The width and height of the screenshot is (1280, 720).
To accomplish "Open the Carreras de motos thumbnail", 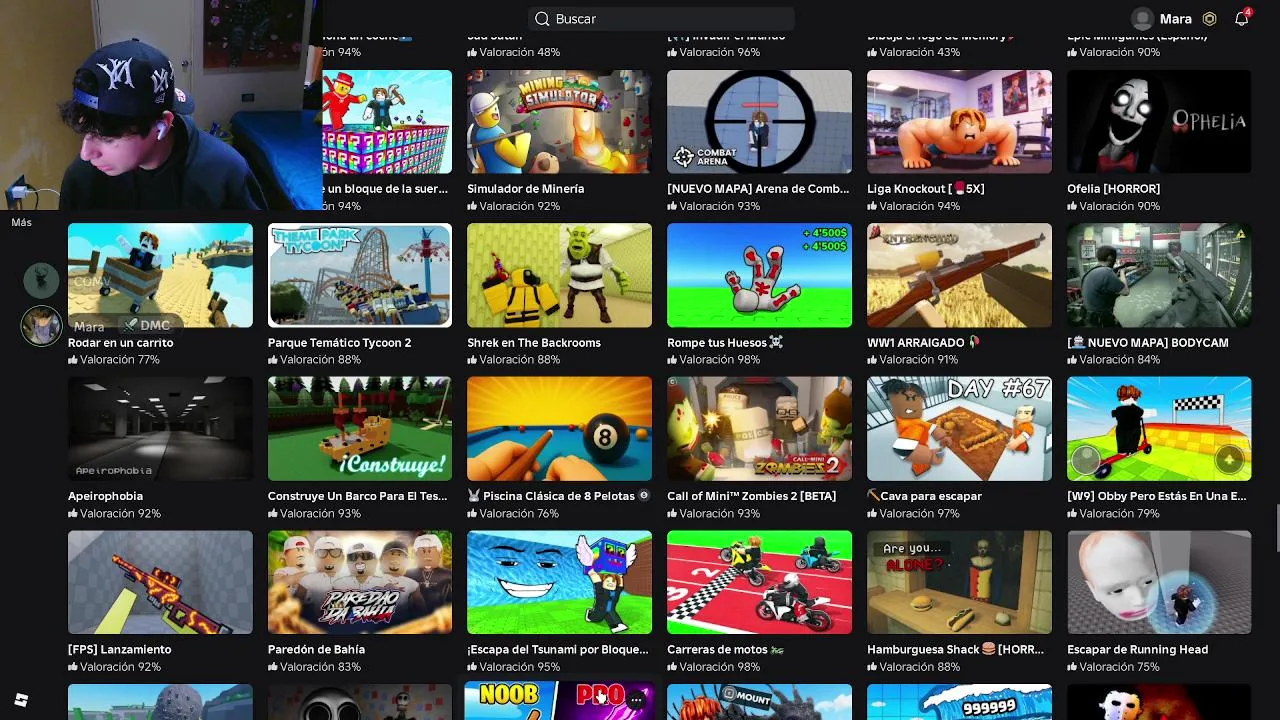I will click(x=759, y=582).
